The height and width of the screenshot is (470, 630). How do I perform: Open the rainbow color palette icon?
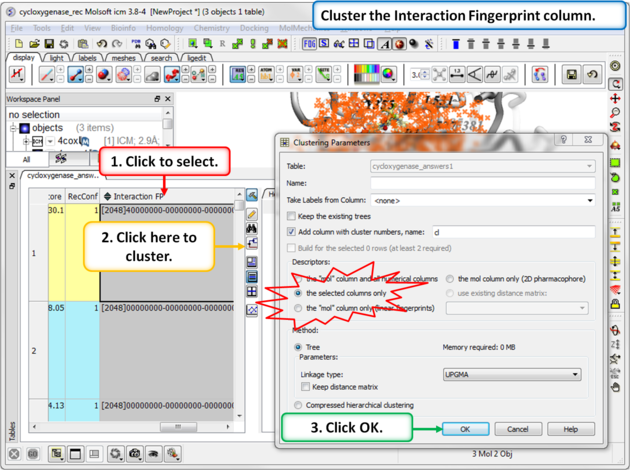367,75
